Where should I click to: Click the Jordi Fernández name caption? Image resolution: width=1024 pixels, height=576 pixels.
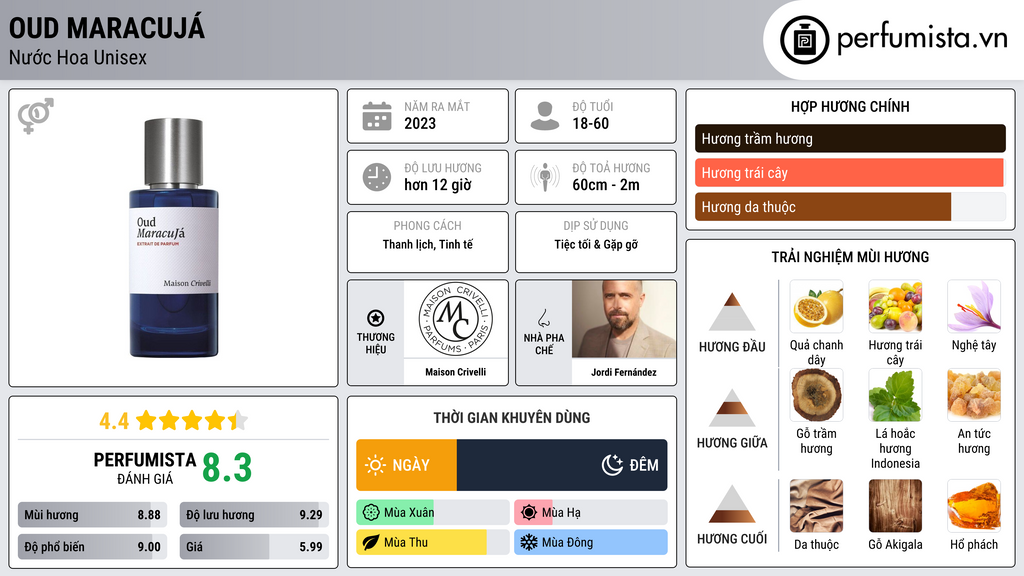coord(624,372)
